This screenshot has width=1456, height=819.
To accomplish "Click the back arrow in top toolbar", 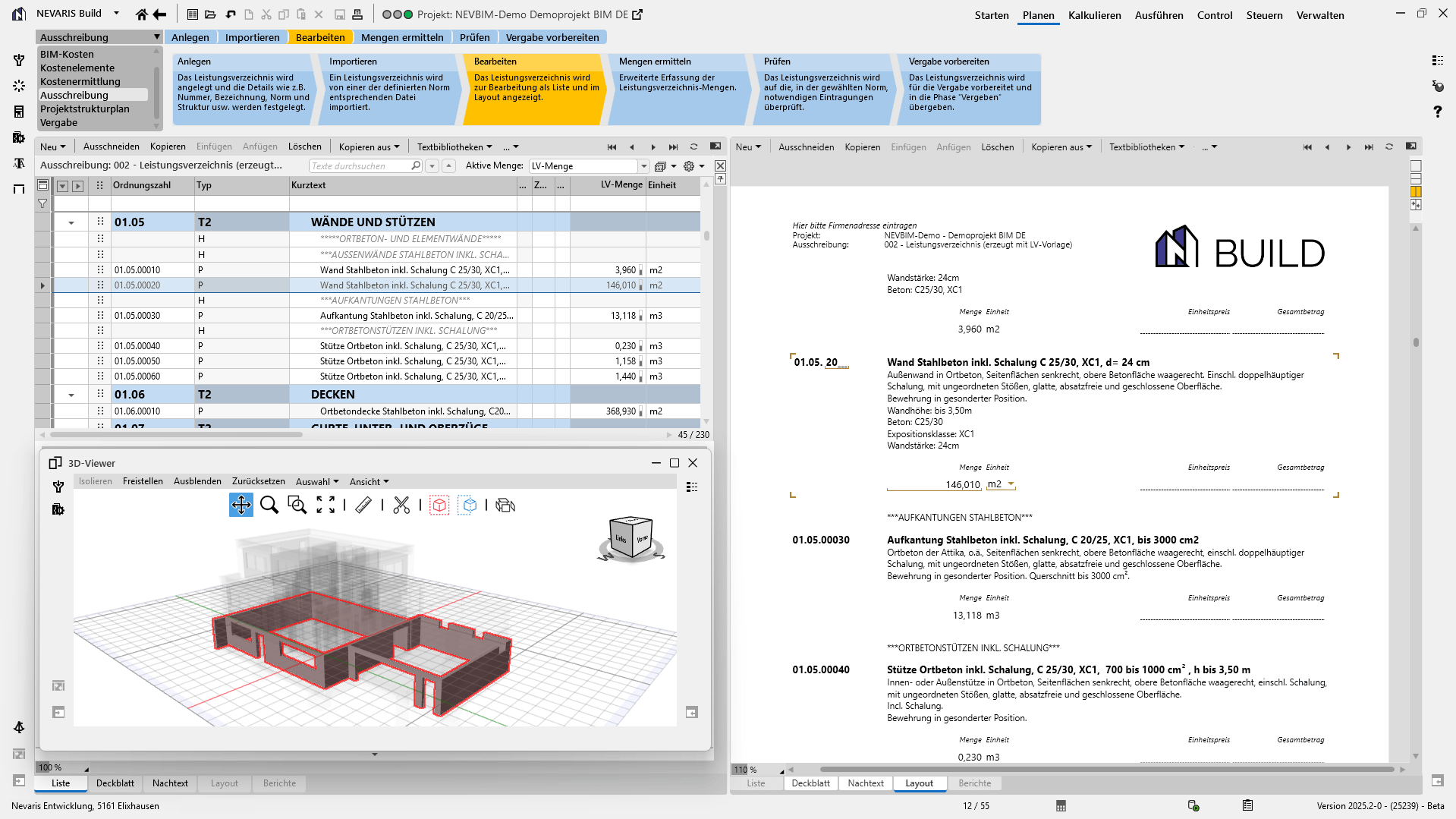I will coord(159,14).
